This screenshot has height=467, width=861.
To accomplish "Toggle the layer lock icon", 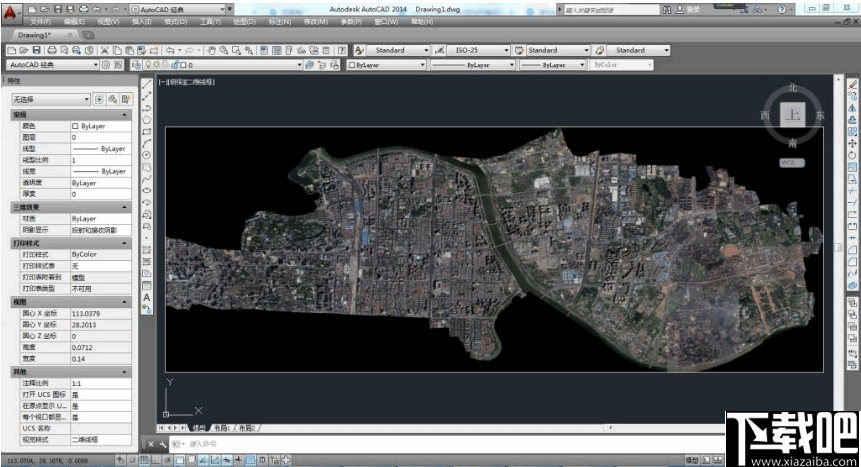I will [x=173, y=65].
